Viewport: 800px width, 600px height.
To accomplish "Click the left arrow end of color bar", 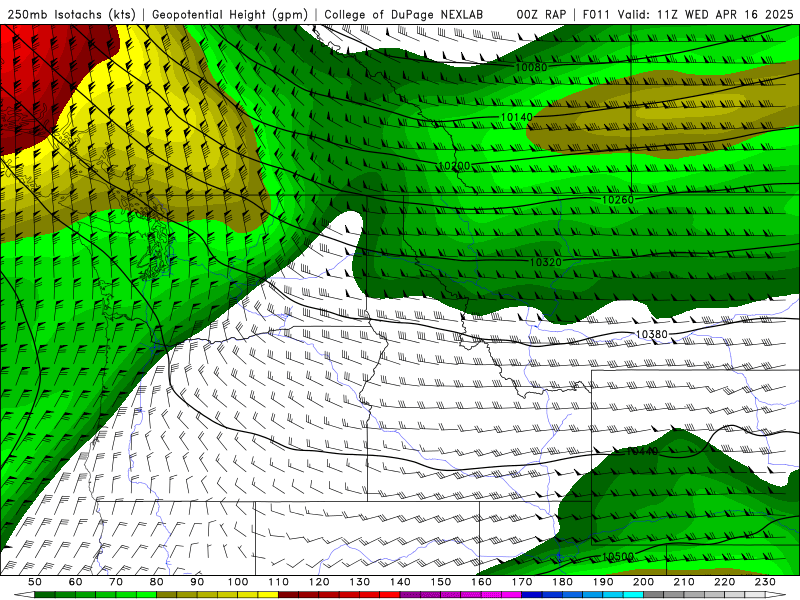I will (24, 595).
